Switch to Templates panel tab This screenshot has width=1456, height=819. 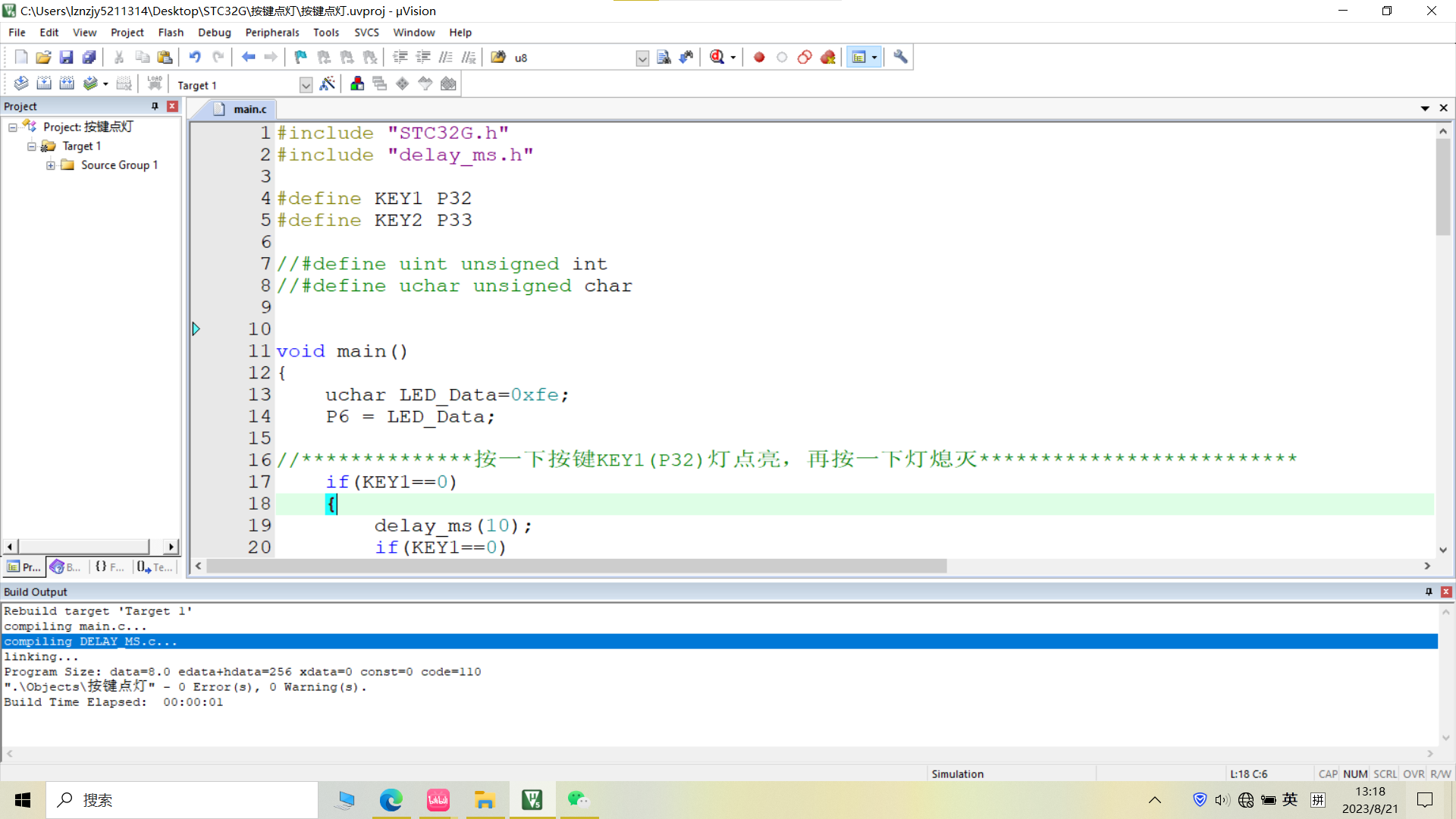pyautogui.click(x=155, y=566)
